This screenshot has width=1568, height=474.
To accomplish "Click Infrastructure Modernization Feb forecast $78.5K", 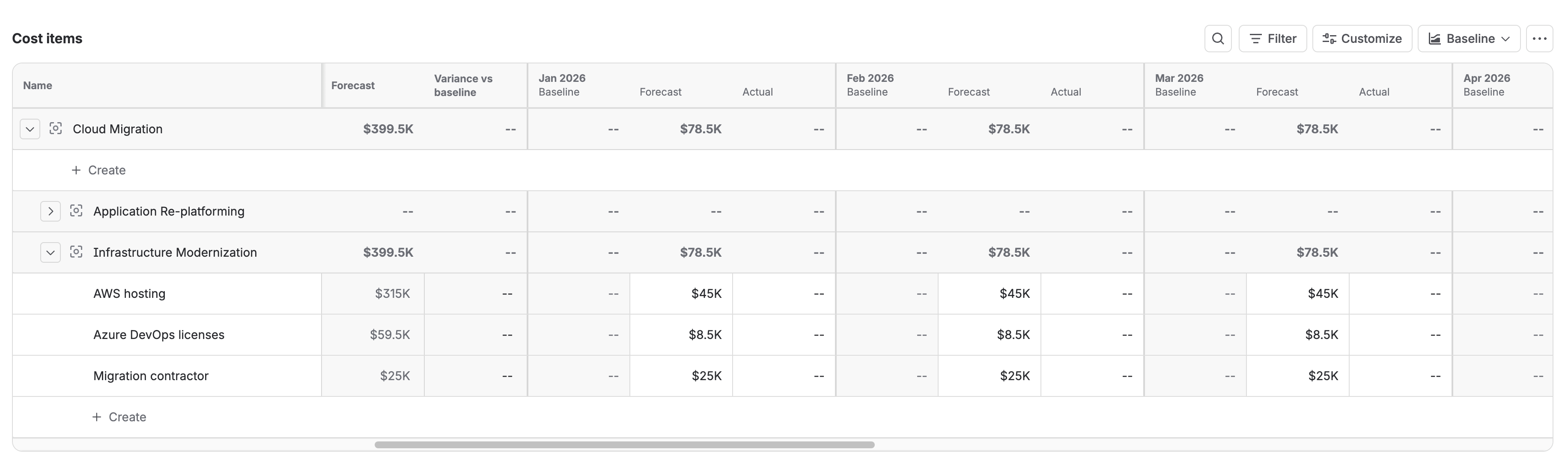I will (x=1009, y=252).
